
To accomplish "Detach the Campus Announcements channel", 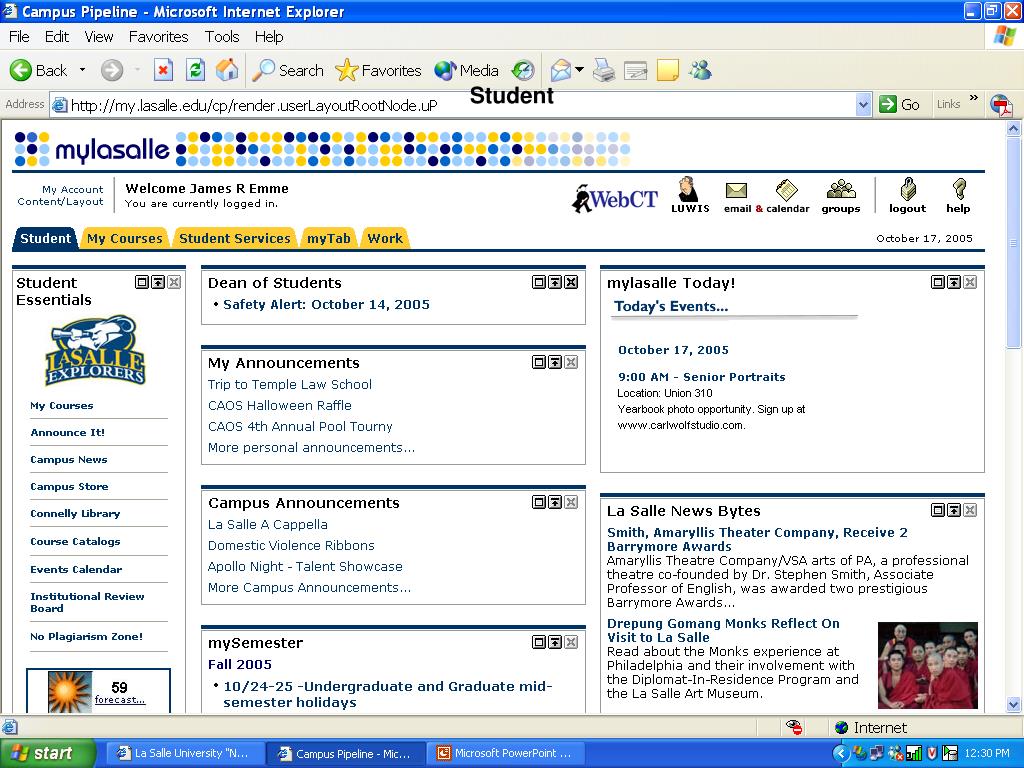I will pyautogui.click(x=555, y=502).
